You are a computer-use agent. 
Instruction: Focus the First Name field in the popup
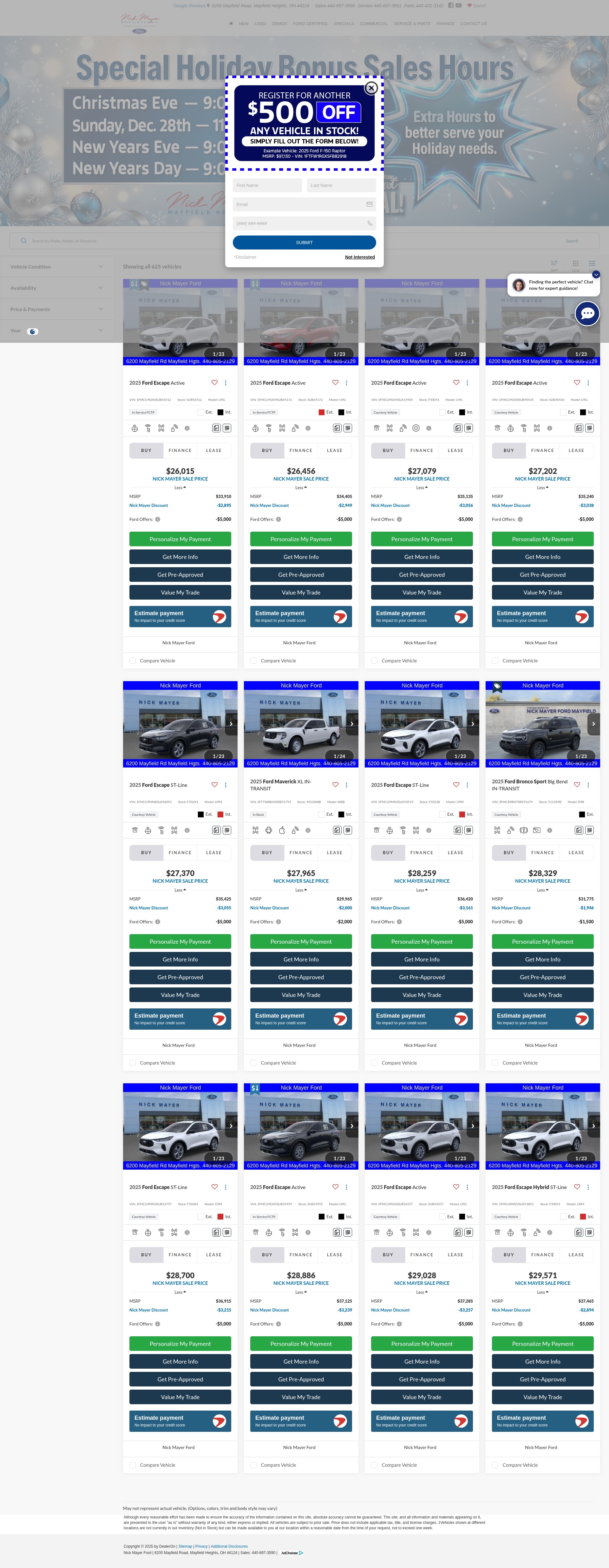pos(267,186)
